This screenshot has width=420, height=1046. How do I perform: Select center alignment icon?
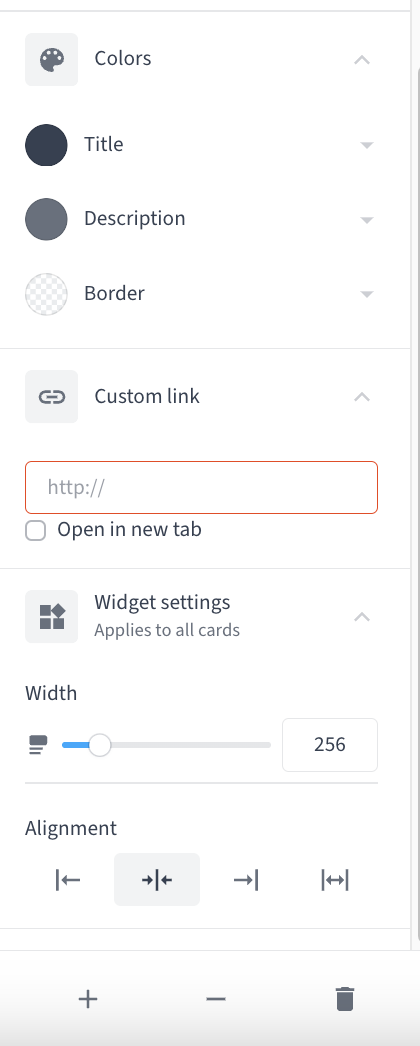tap(157, 880)
